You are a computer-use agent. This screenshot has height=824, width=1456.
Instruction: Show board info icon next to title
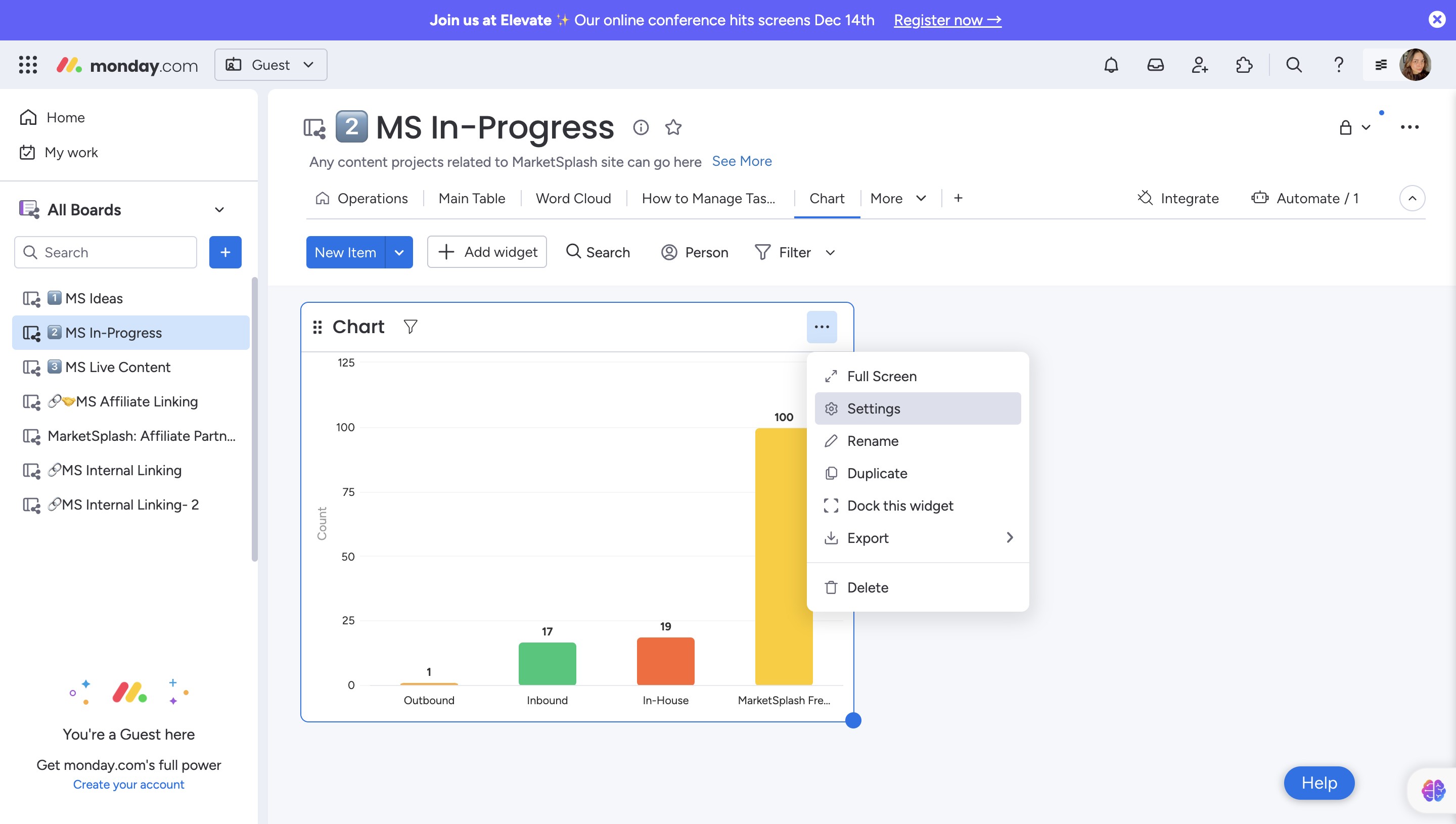point(641,127)
